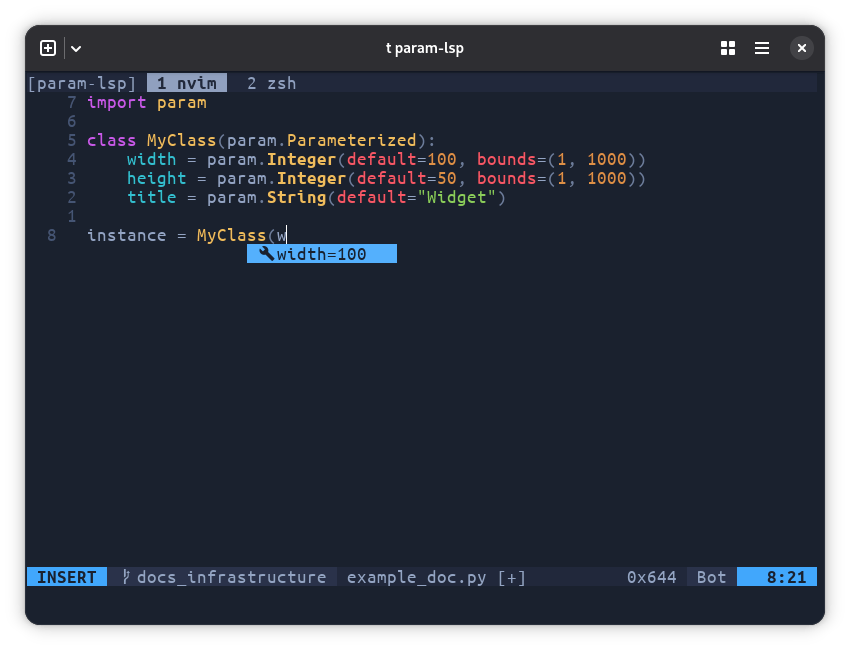Click default=100 in the width line

[x=402, y=159]
